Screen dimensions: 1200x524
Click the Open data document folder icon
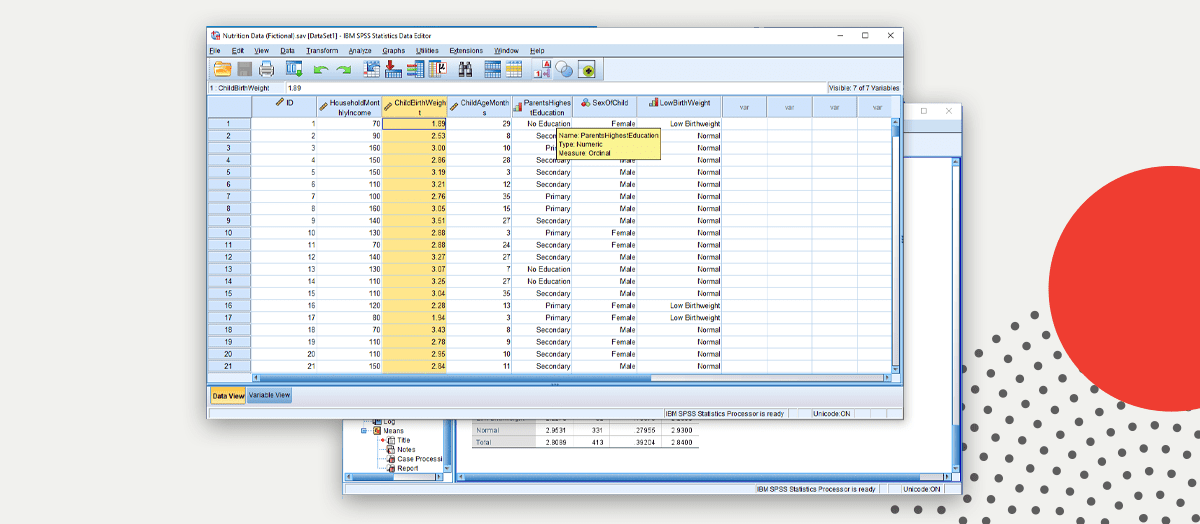[221, 69]
